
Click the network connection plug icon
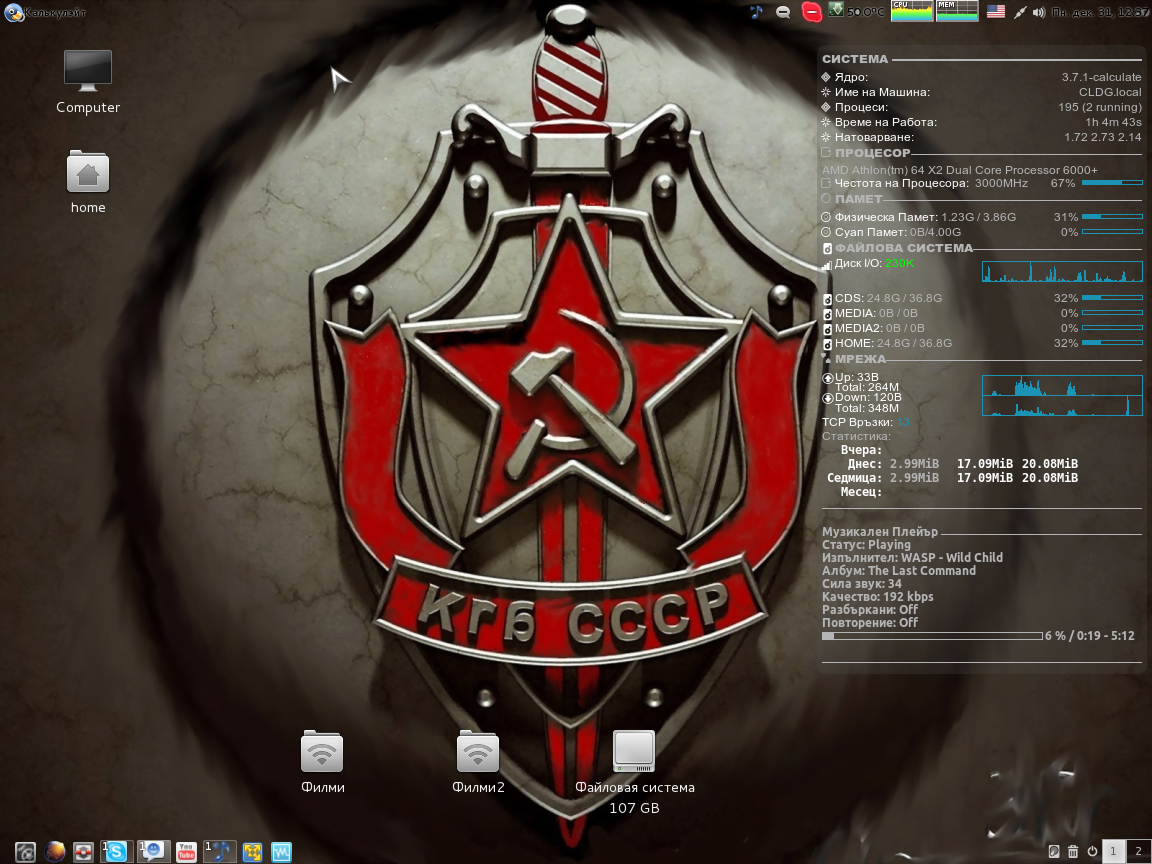(x=1019, y=12)
